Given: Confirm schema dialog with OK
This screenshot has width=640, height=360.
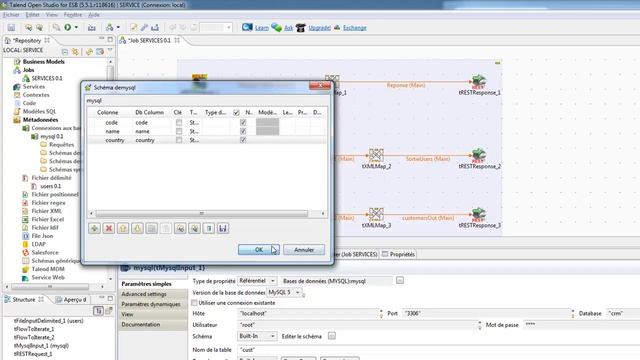Looking at the screenshot, I should click(259, 249).
